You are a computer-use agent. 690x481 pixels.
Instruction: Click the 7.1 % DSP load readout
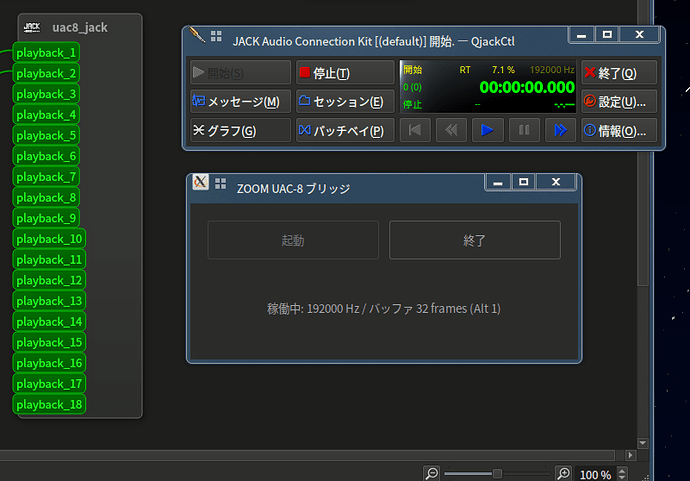click(503, 70)
